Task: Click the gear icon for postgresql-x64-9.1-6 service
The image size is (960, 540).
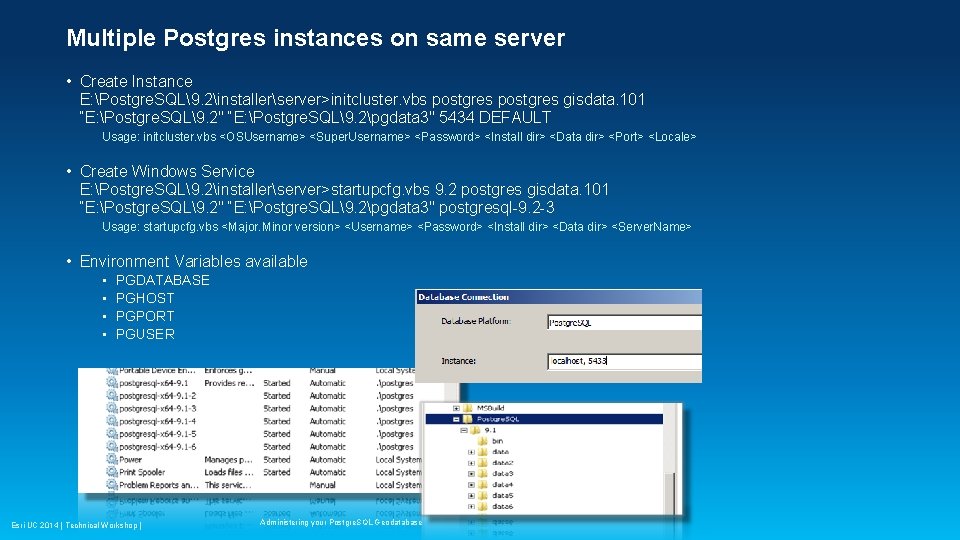Action: tap(111, 446)
